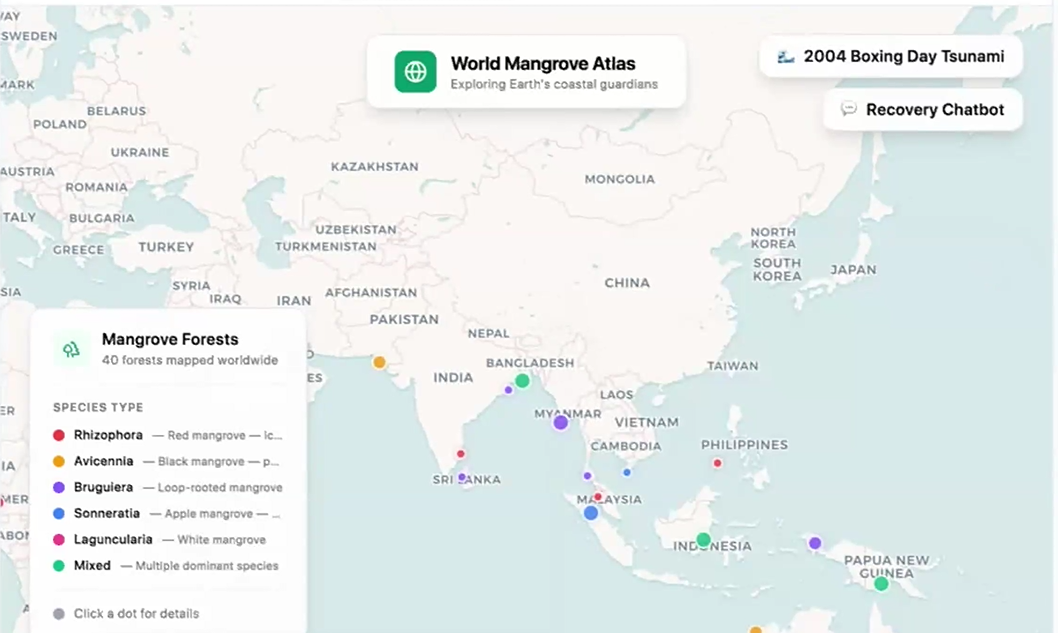
Task: Select the orange forest marker near Pakistan coast
Action: [379, 362]
